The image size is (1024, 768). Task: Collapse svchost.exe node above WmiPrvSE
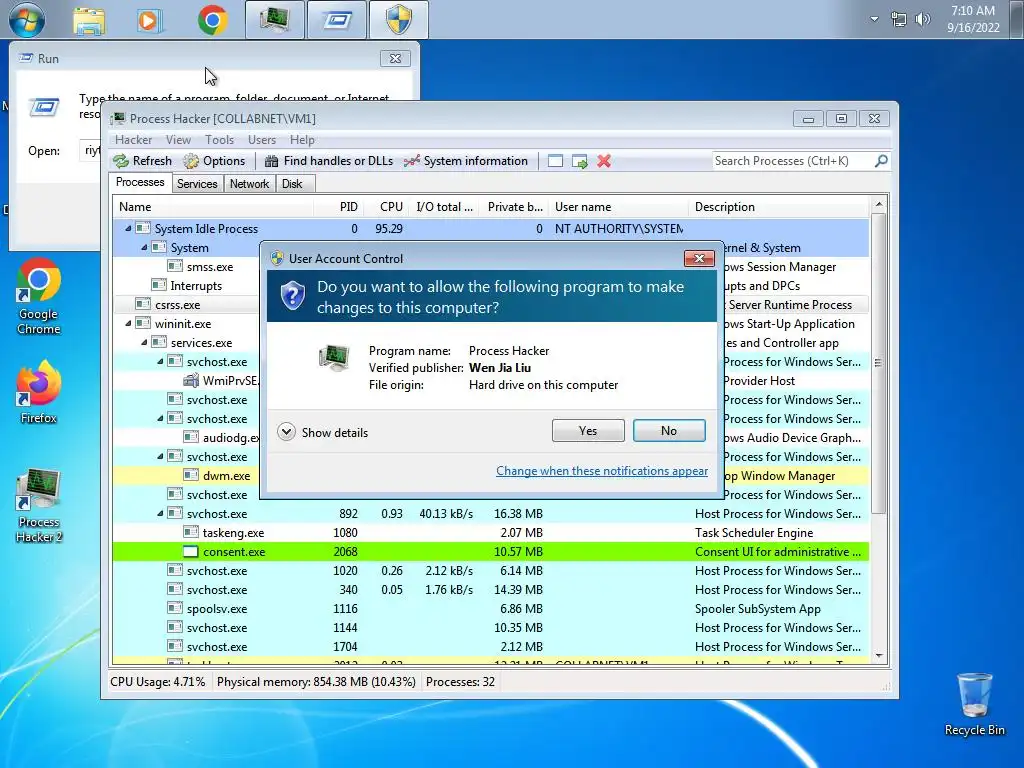click(x=160, y=361)
